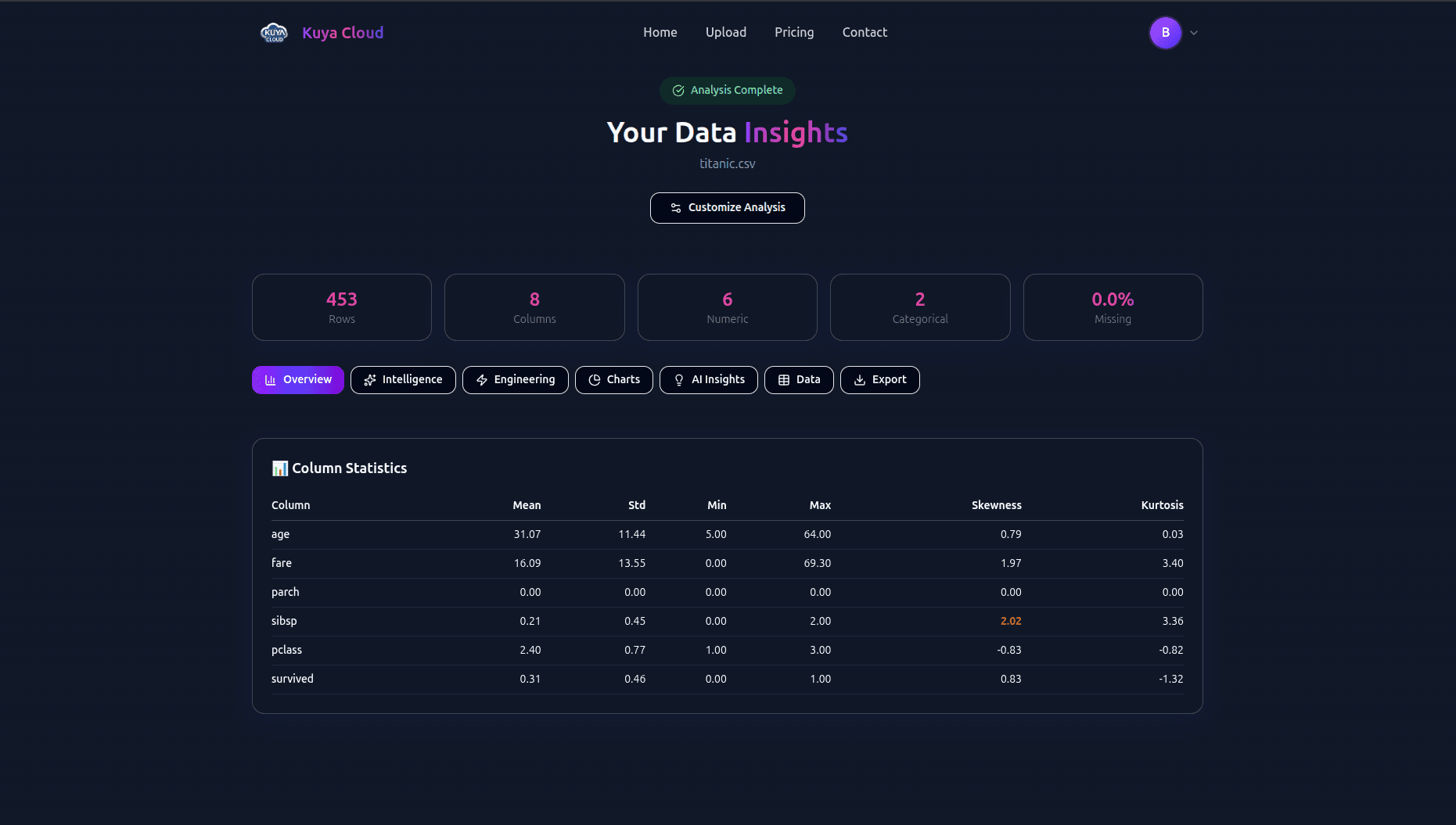Click the Analysis Complete checkmark icon
The width and height of the screenshot is (1456, 825).
678,91
